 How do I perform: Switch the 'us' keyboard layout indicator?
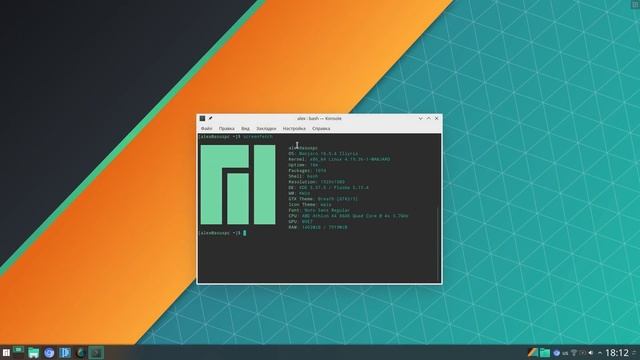565,353
